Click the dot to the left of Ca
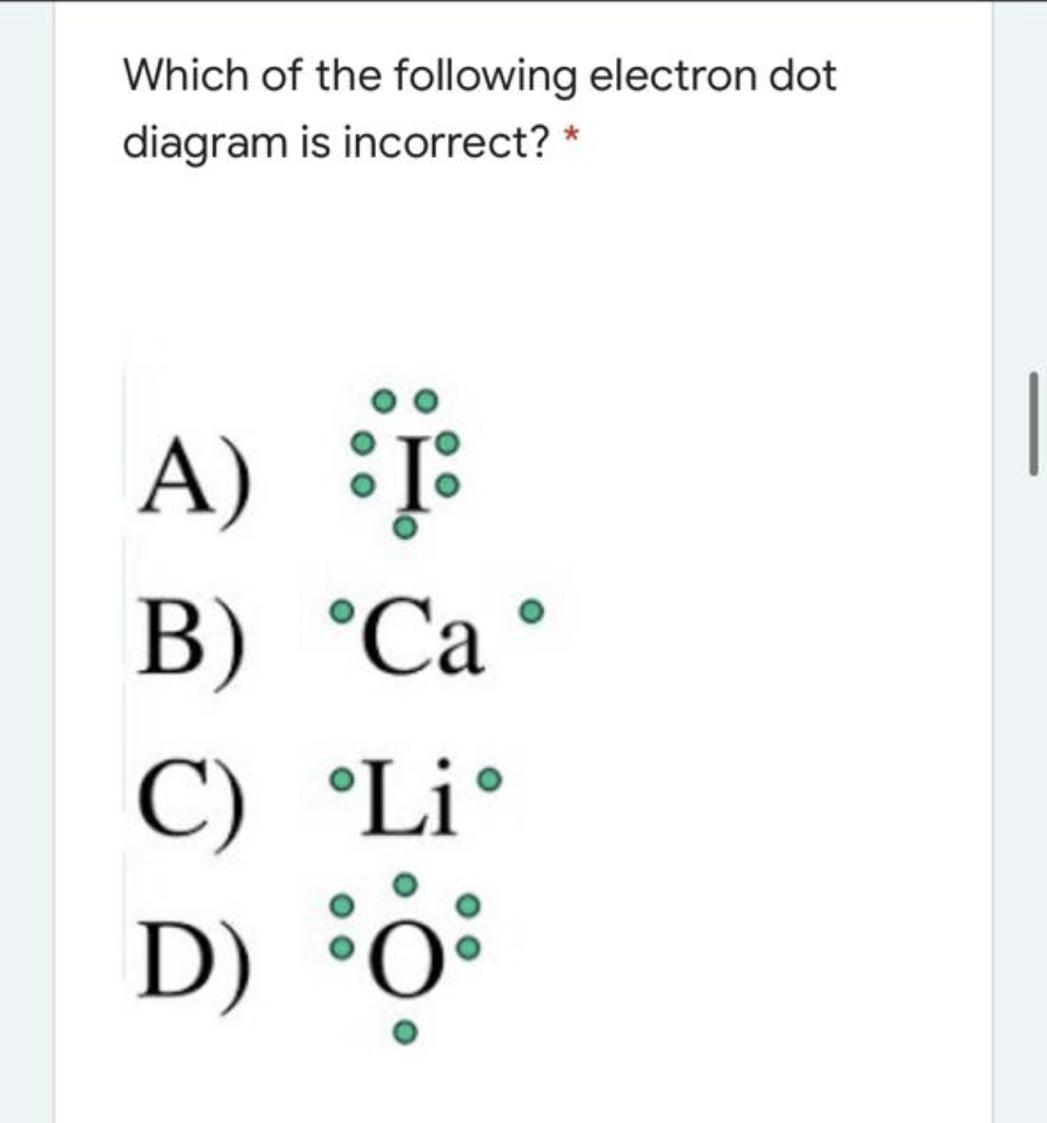The height and width of the screenshot is (1123, 1047). pyautogui.click(x=343, y=609)
